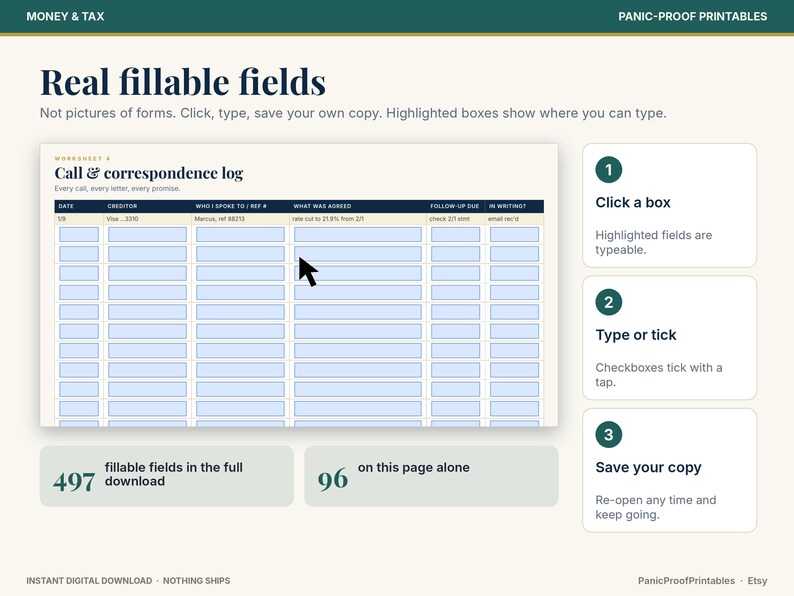Click the 'Click a box' step title
The width and height of the screenshot is (794, 596).
point(633,203)
